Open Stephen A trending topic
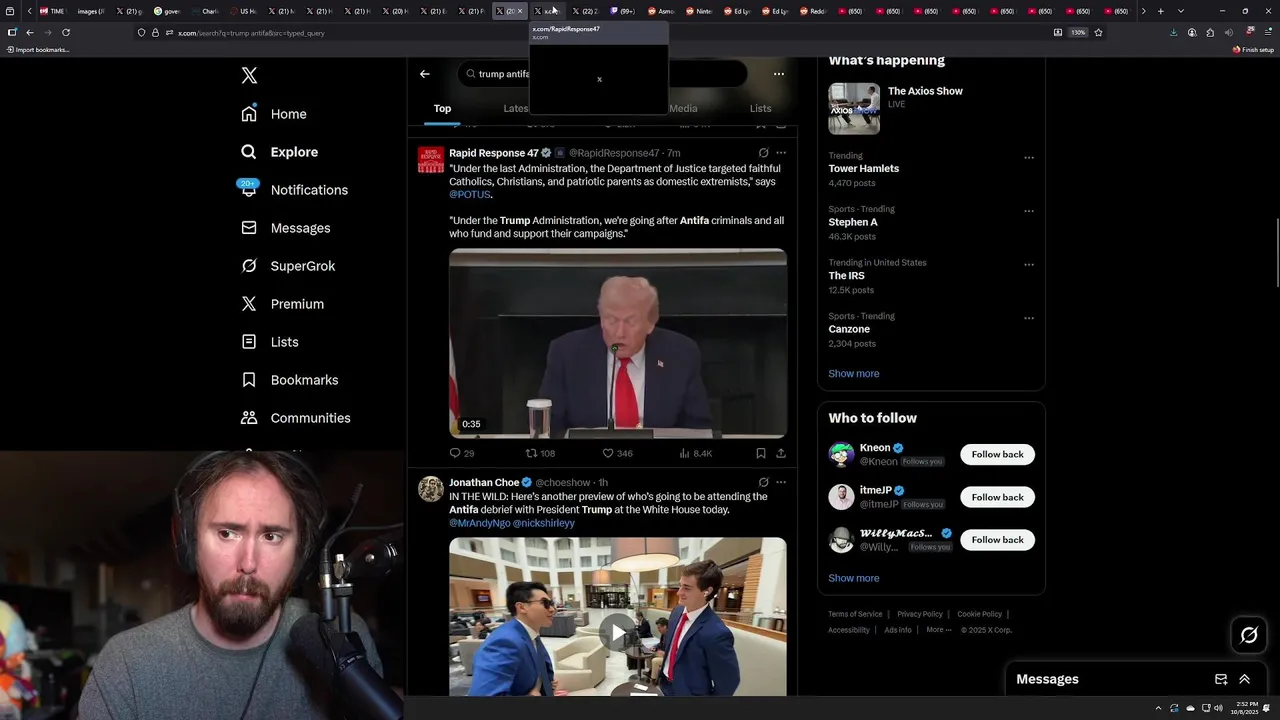Image resolution: width=1280 pixels, height=720 pixels. 852,222
